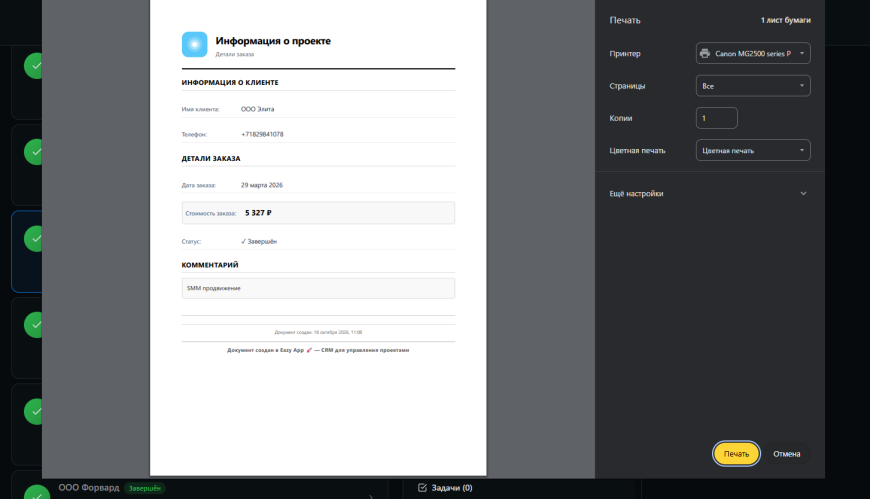
Task: Click the print preview page thumbnail
Action: (318, 238)
